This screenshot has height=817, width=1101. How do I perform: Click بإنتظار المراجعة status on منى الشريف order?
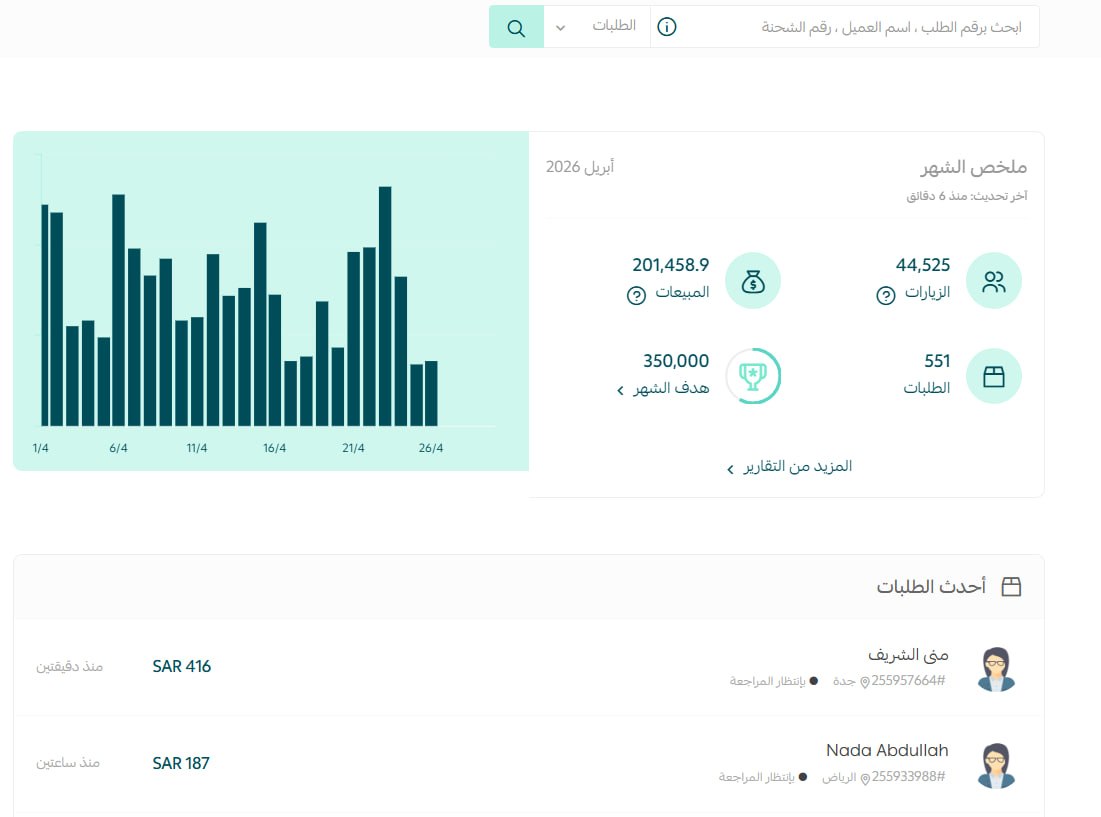(x=774, y=681)
